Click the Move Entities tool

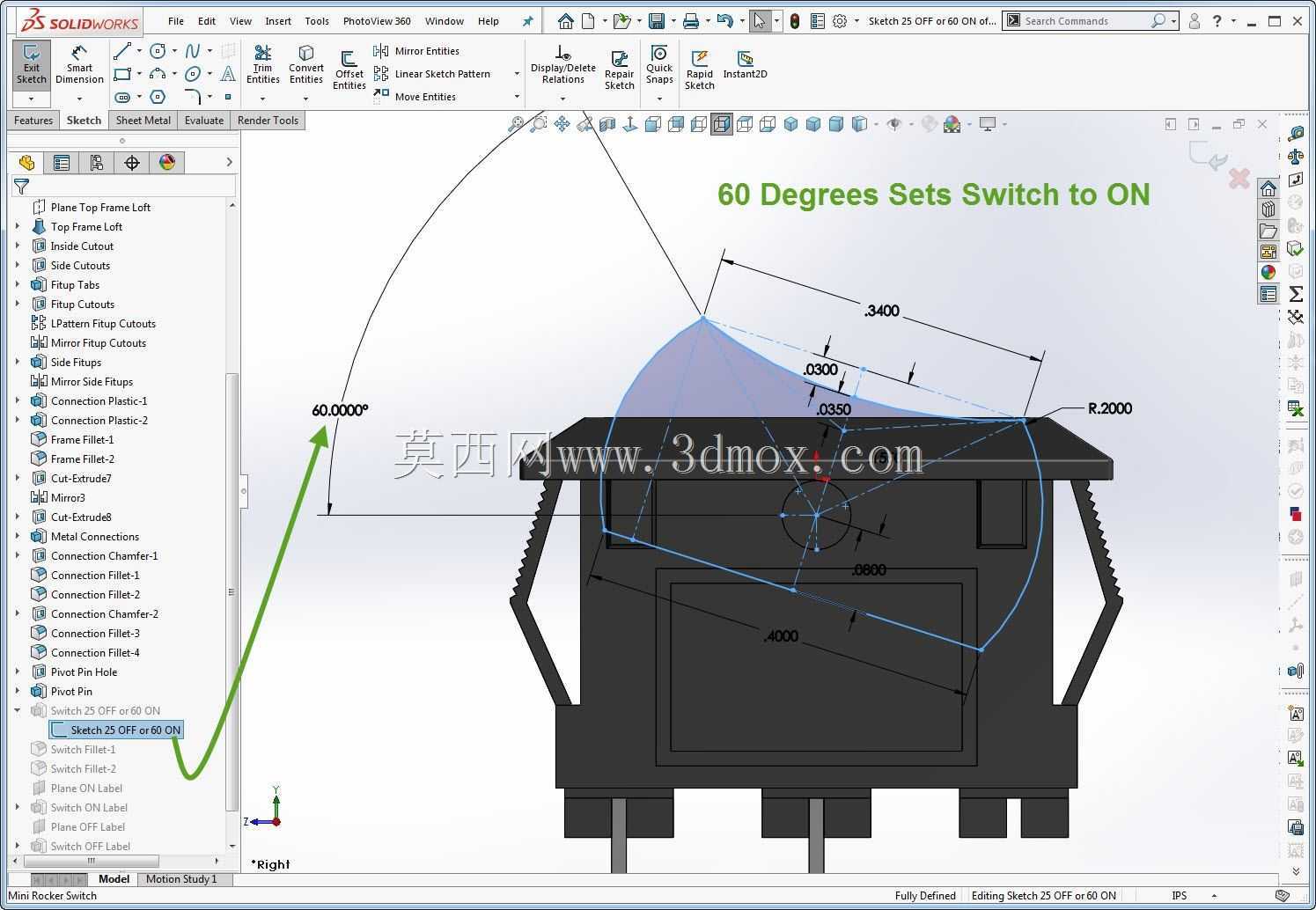coord(415,97)
